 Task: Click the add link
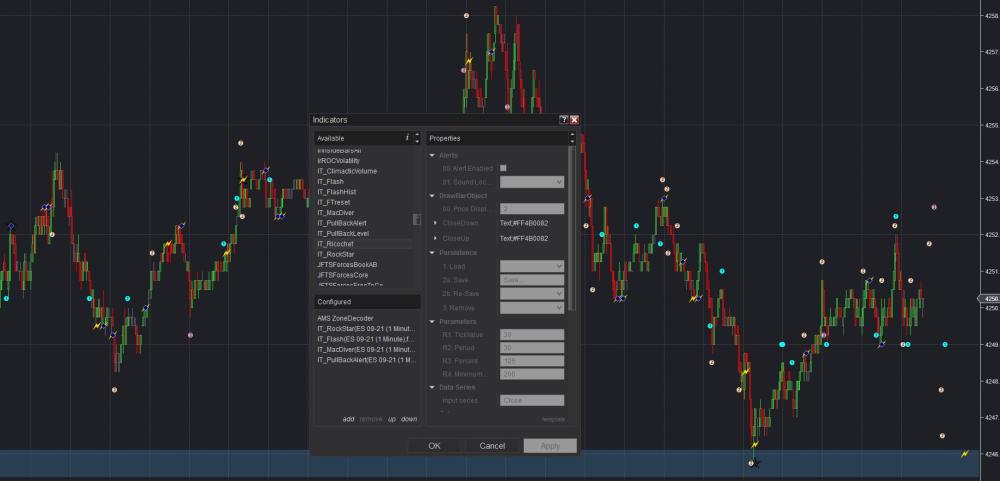[348, 419]
